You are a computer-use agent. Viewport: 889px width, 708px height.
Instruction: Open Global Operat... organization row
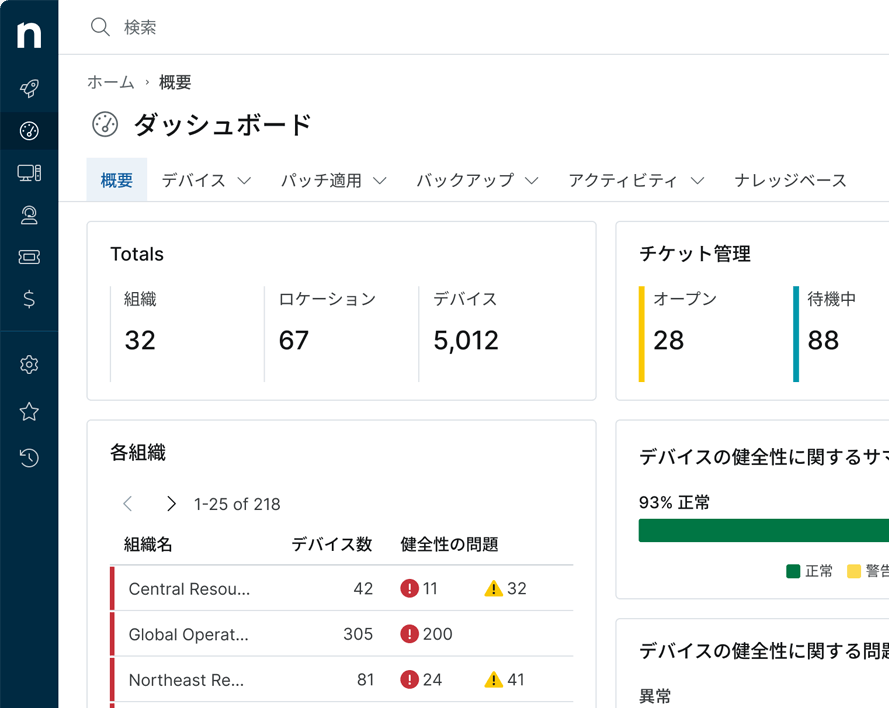coord(342,634)
